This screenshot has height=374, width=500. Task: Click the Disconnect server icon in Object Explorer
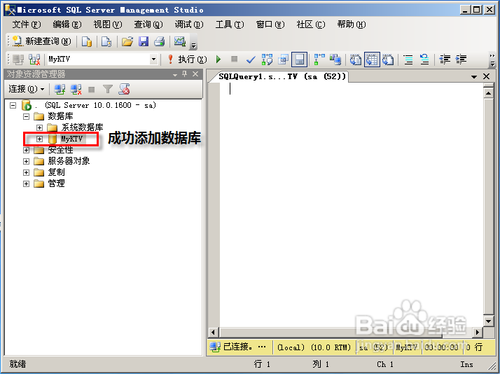tap(76, 89)
